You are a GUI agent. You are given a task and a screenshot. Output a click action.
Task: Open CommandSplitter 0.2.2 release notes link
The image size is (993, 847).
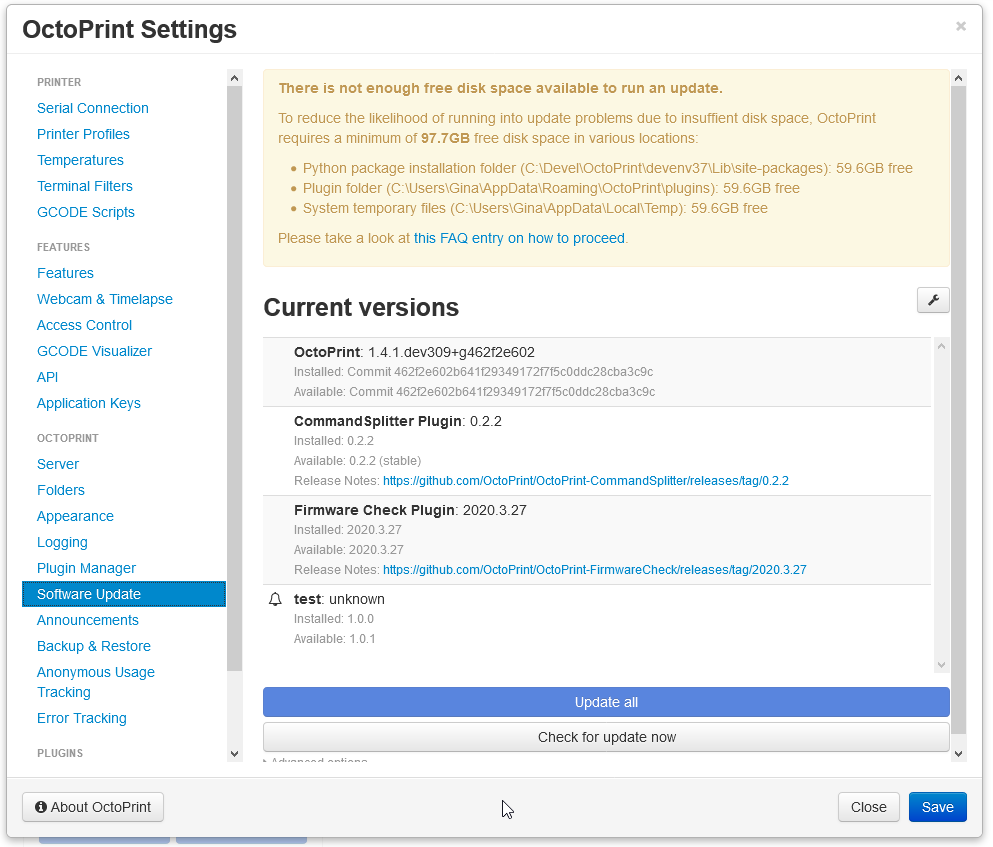585,480
